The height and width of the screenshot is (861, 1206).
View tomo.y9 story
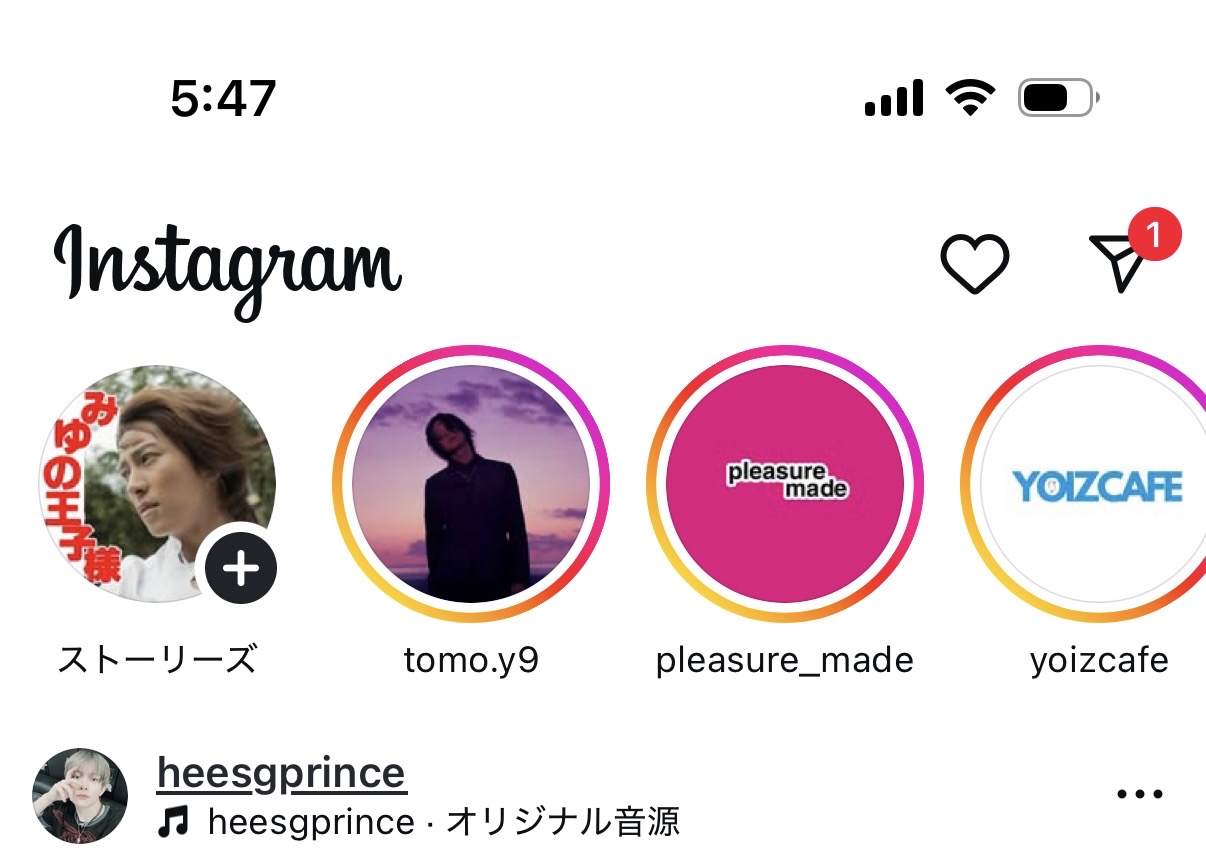tap(471, 485)
